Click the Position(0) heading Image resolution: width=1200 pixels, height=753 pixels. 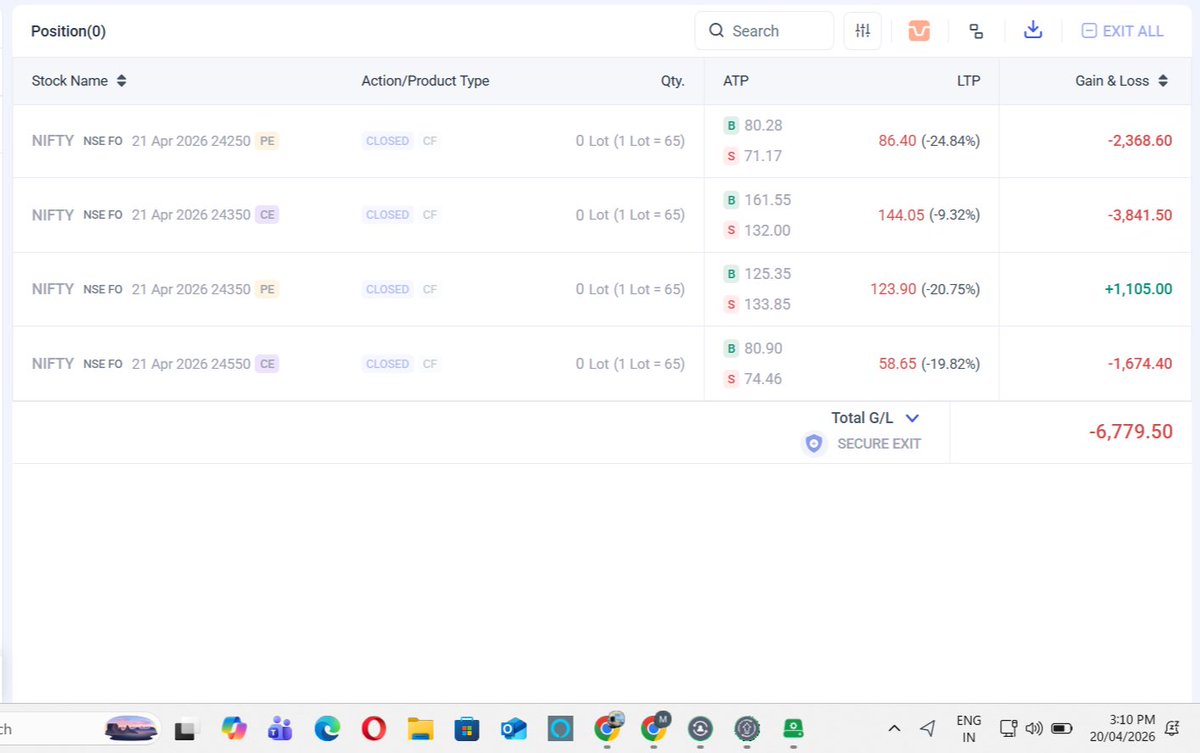[x=68, y=31]
